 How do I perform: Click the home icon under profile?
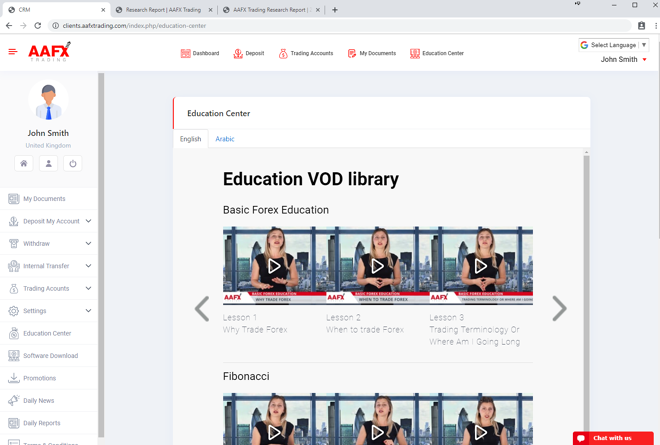(24, 163)
